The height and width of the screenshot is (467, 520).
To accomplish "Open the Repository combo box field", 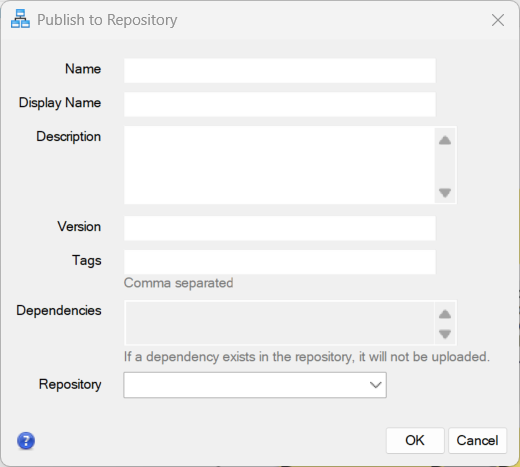I will [x=255, y=385].
